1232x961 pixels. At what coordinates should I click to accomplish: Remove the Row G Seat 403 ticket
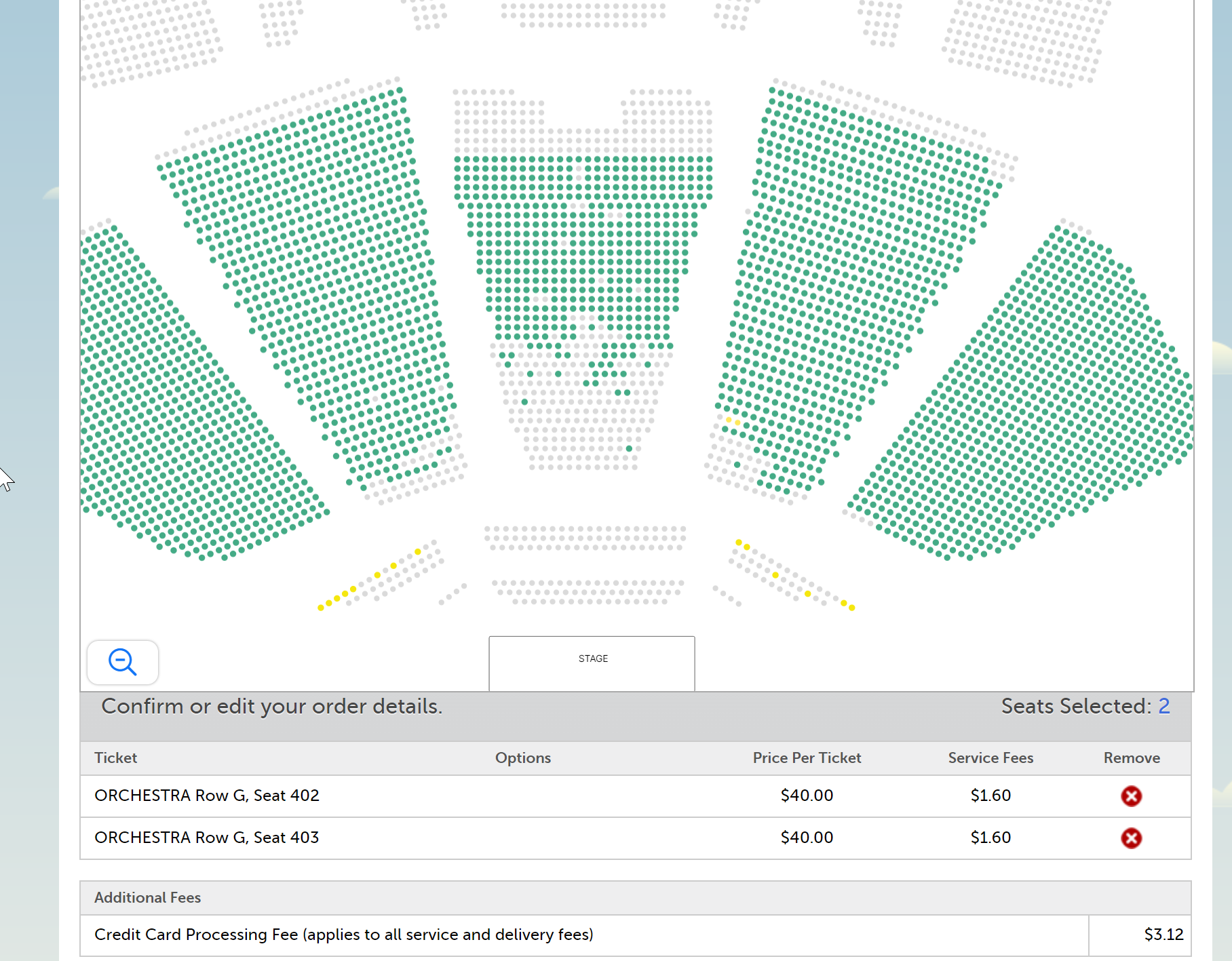[x=1131, y=838]
